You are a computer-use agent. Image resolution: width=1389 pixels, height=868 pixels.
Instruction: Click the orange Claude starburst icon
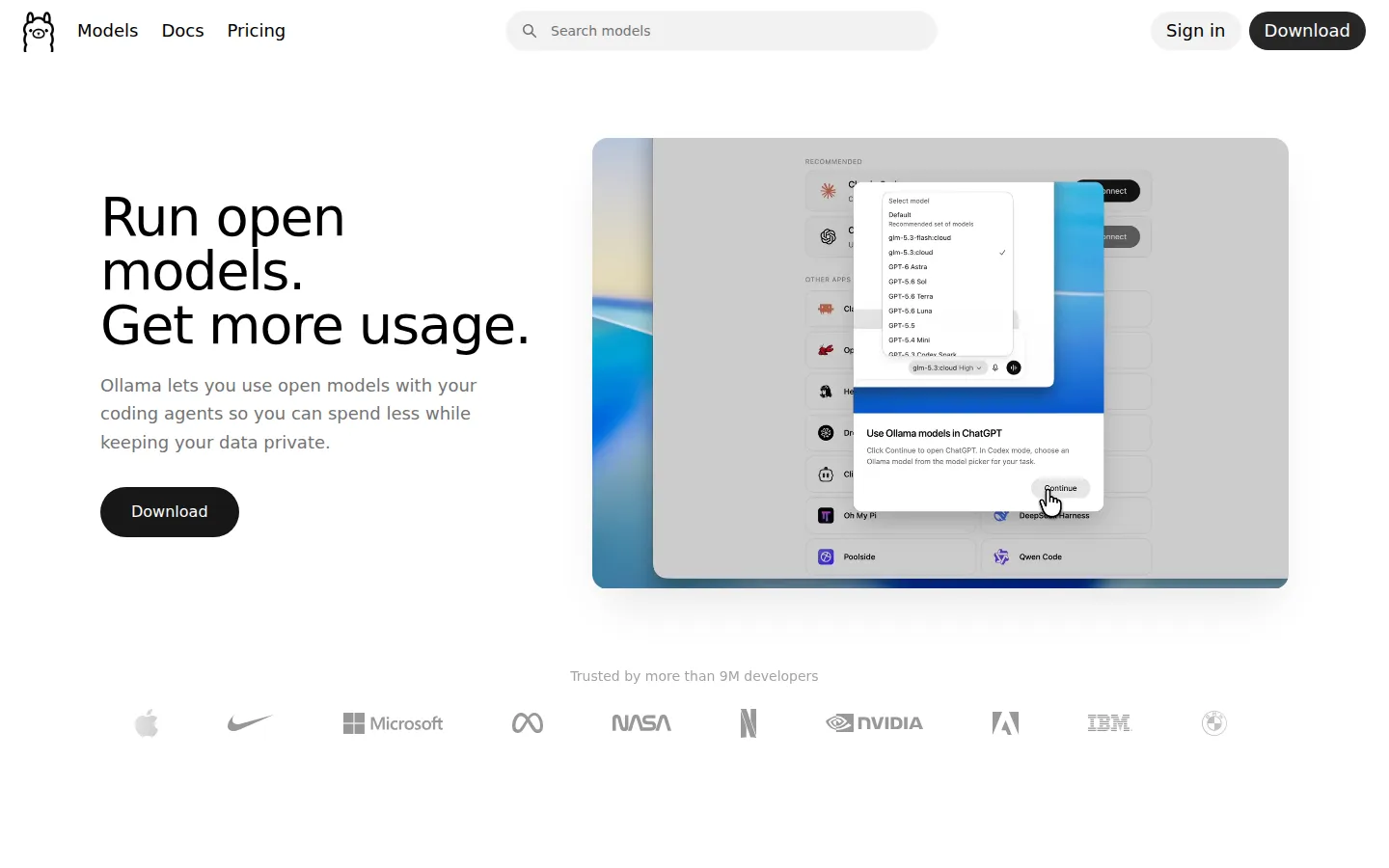[828, 191]
